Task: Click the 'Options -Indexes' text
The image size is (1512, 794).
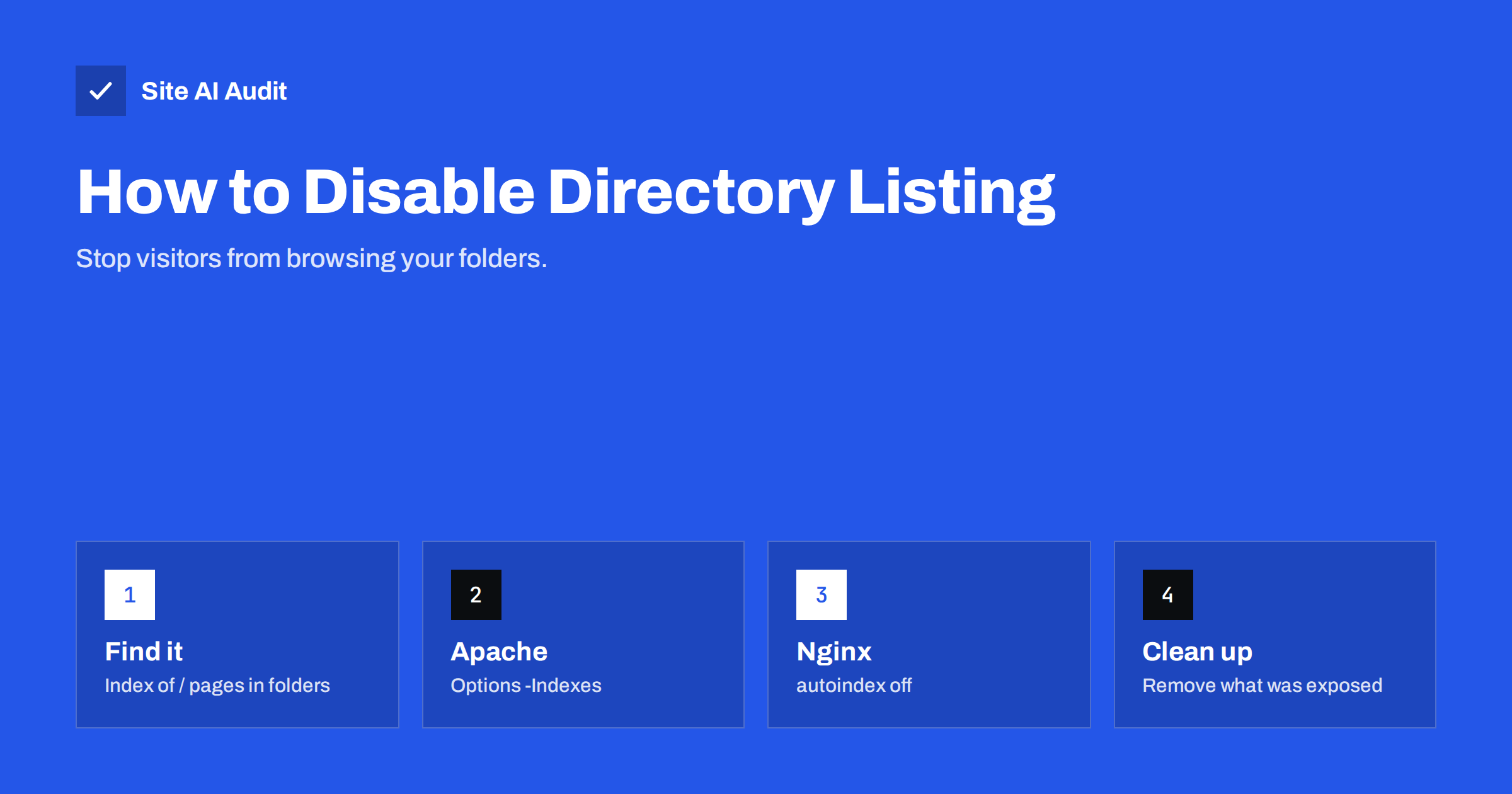Action: point(526,686)
